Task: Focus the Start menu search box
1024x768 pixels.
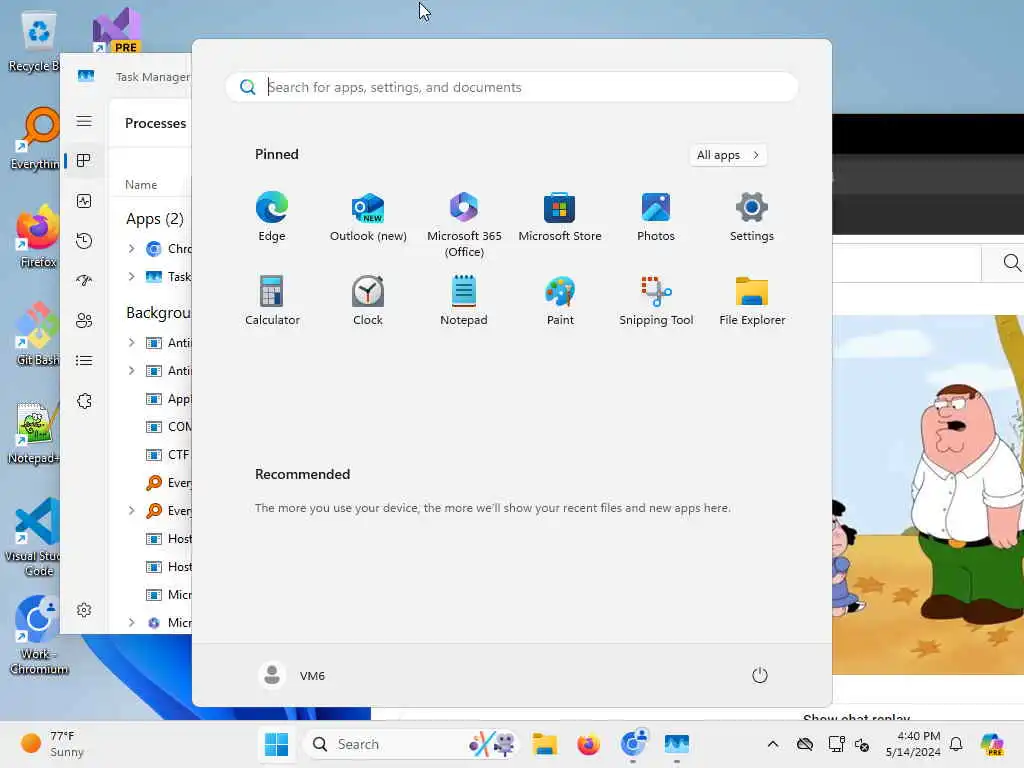Action: [x=511, y=87]
